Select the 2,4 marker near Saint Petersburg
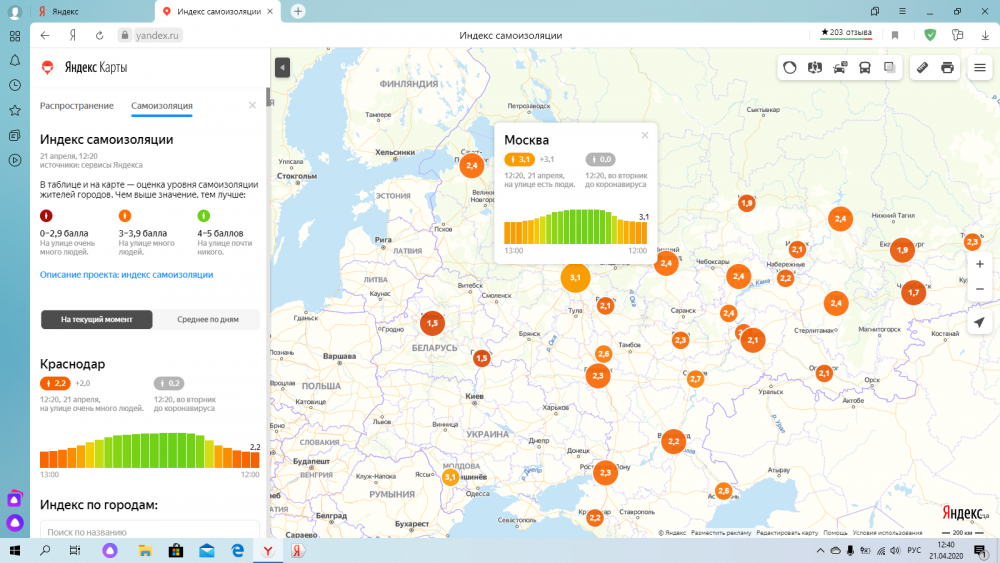The height and width of the screenshot is (563, 1000). pos(471,166)
